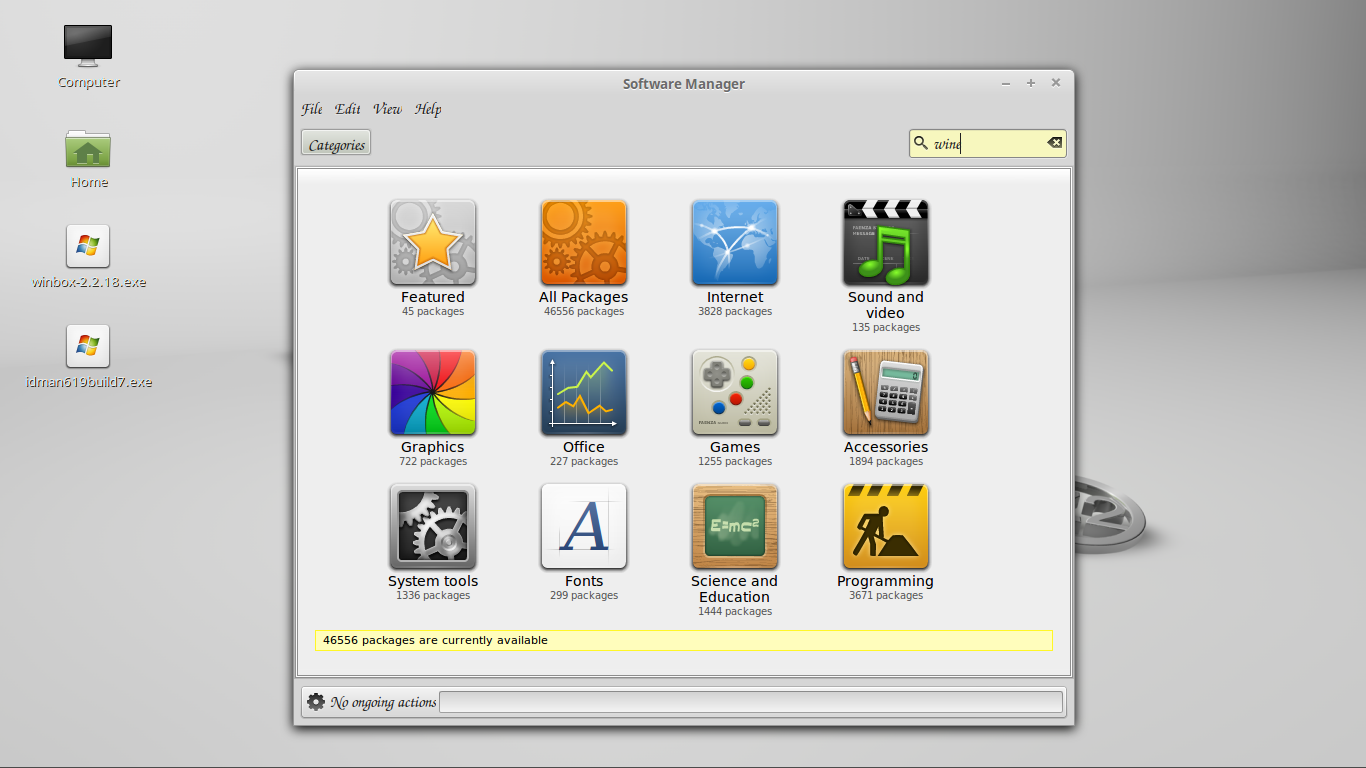
Task: Click inside the wine search field
Action: (988, 144)
